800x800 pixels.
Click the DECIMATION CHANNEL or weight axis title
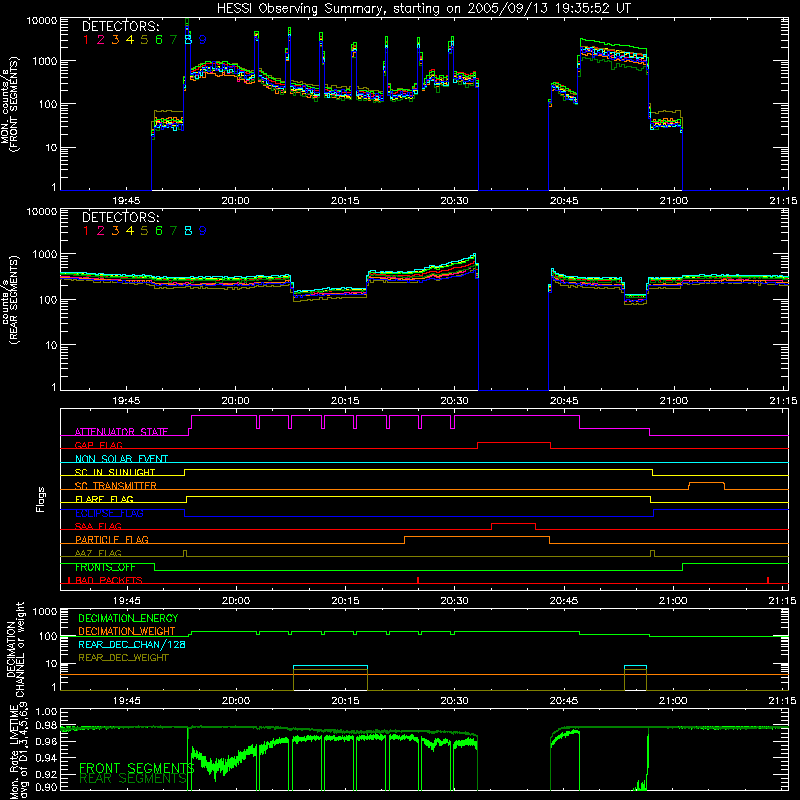[x=16, y=649]
